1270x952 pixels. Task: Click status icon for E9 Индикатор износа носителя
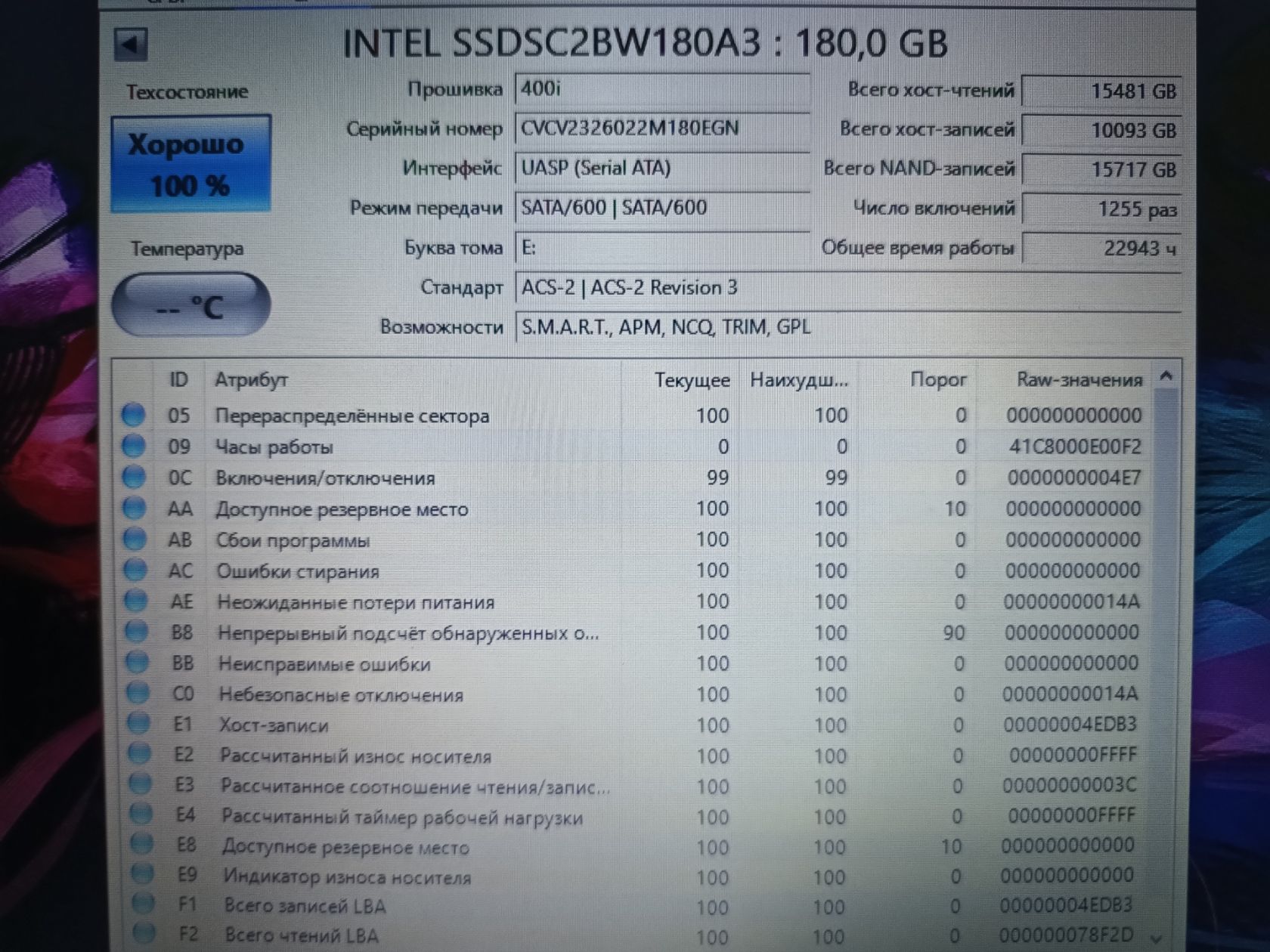(143, 874)
